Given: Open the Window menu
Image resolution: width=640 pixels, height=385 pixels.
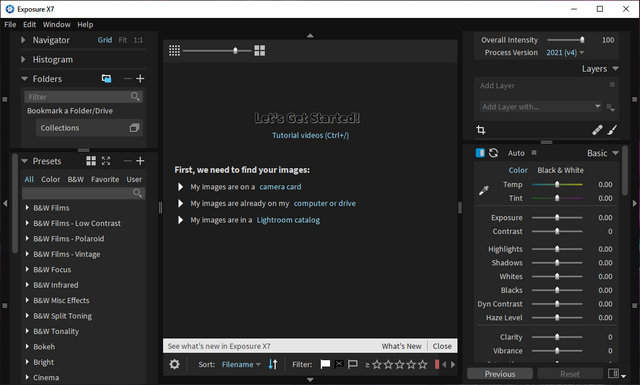Looking at the screenshot, I should coord(56,24).
